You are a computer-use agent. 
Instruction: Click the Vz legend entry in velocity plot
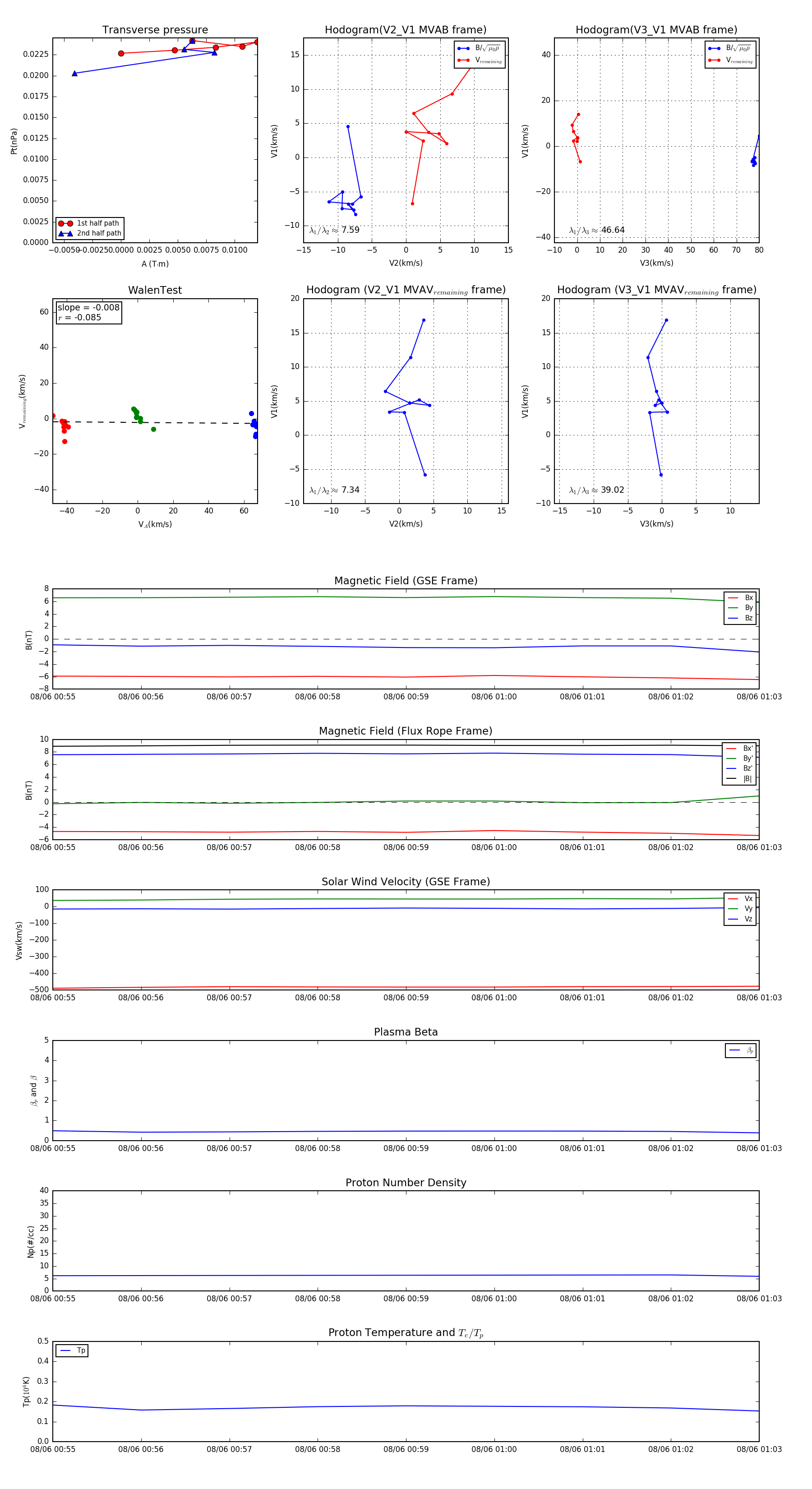pos(740,919)
